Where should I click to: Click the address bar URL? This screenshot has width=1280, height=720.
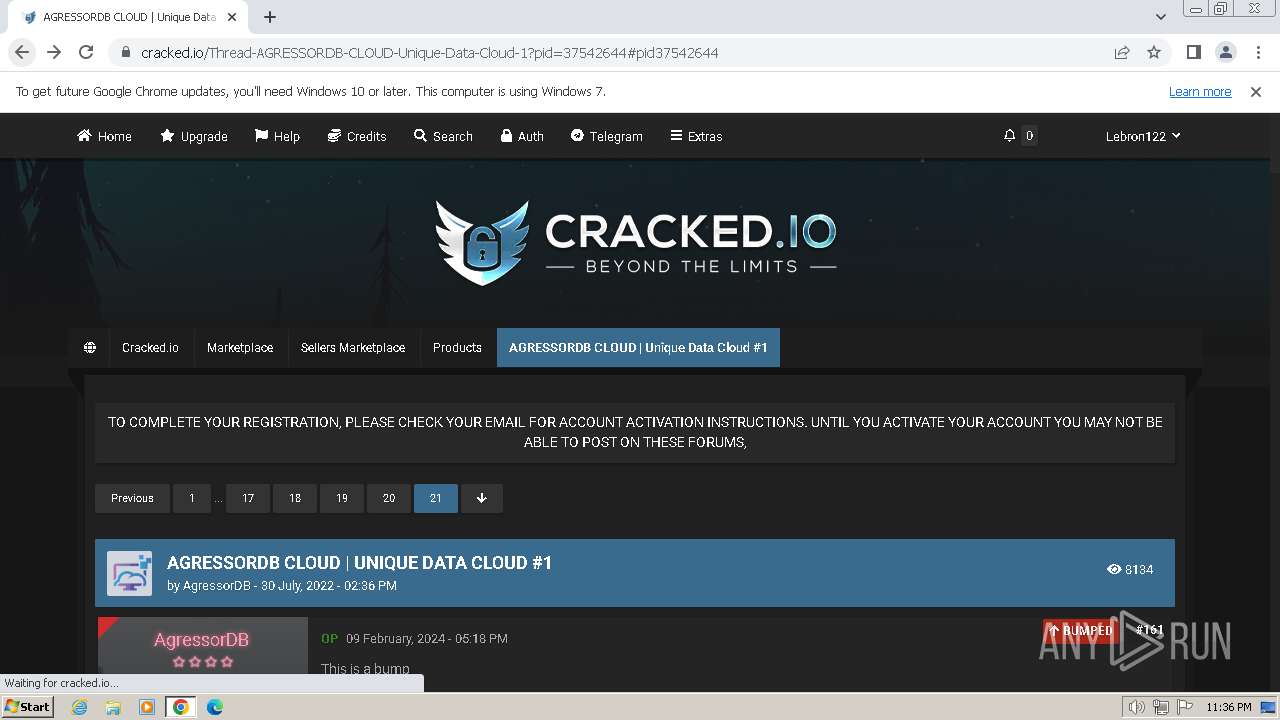pos(430,52)
